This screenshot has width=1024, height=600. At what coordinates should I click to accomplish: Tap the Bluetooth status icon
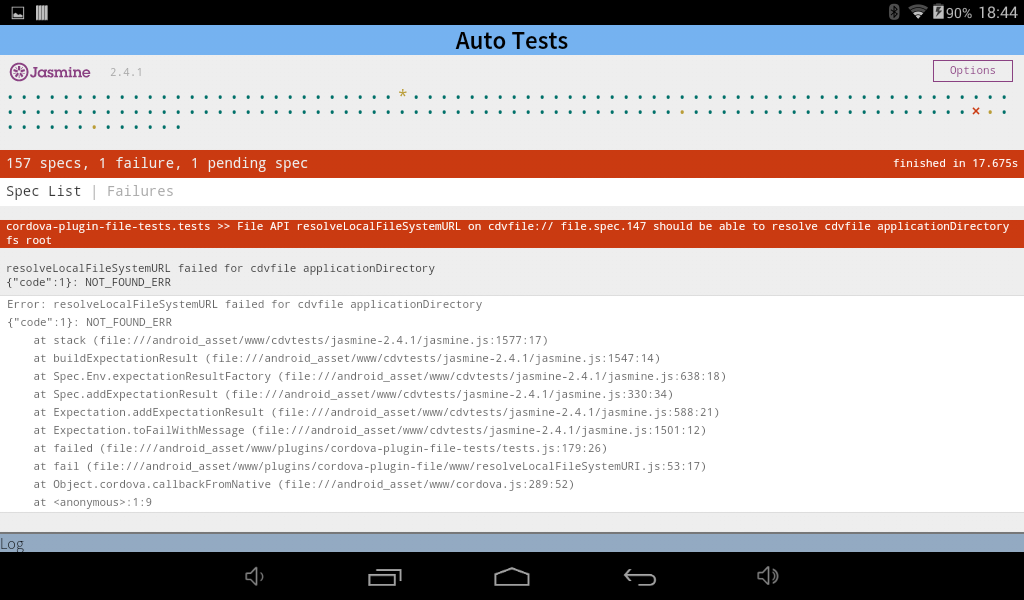894,12
